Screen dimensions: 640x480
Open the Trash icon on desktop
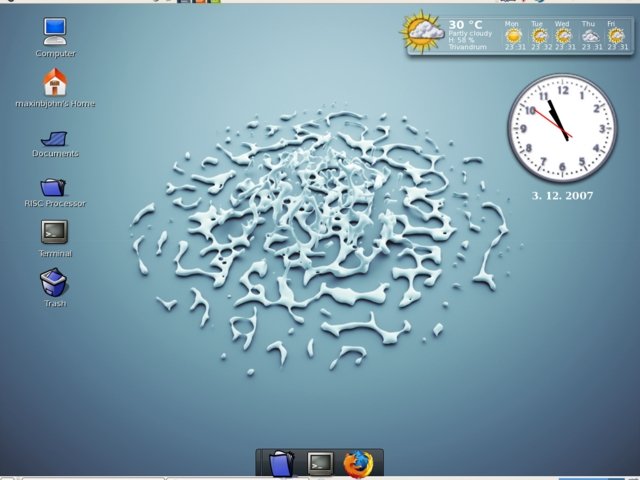(x=54, y=284)
